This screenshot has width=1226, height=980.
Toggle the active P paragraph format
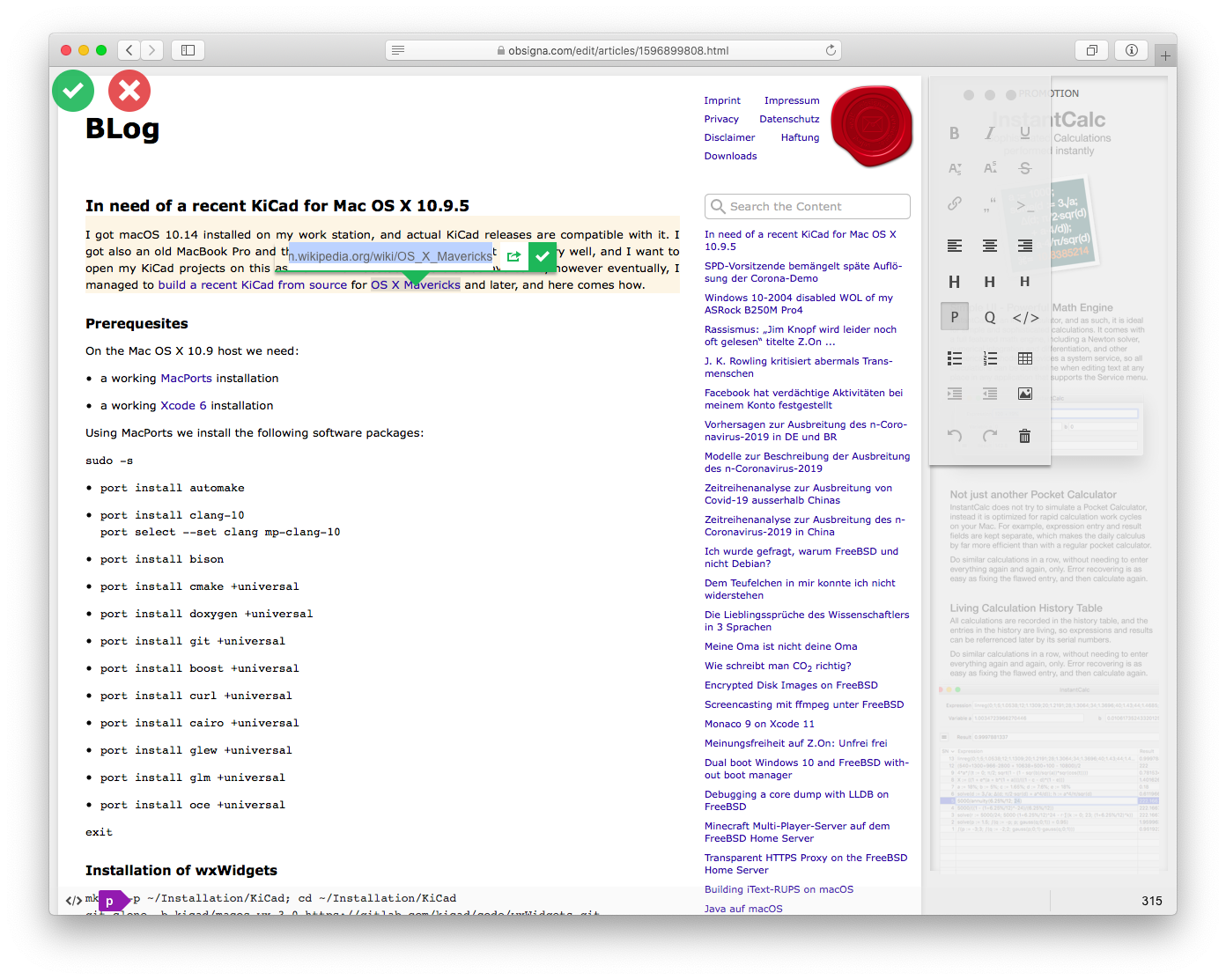coord(955,316)
